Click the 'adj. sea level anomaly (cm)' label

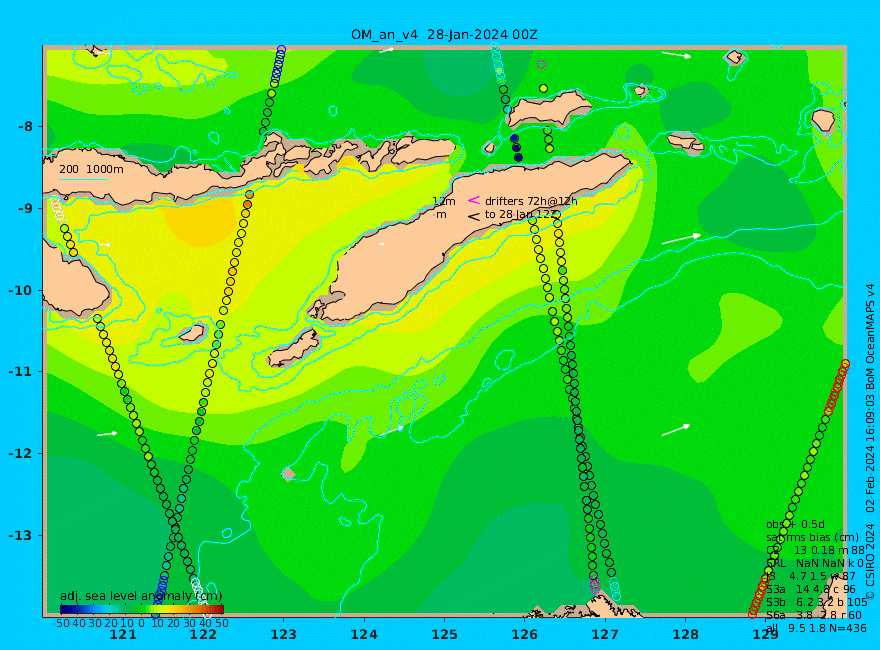click(141, 596)
